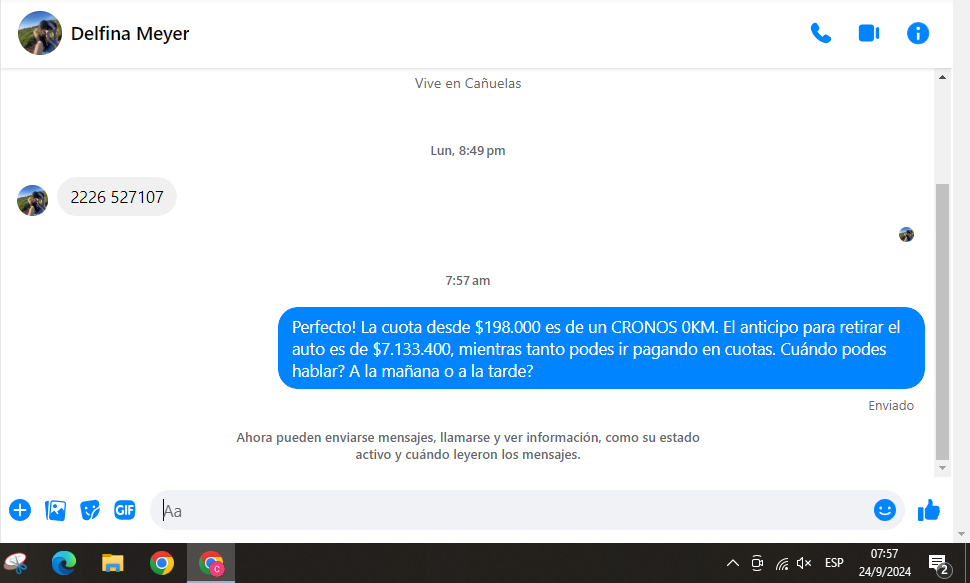Screen dimensions: 970x583
Task: Choose a sticker
Action: click(x=90, y=511)
